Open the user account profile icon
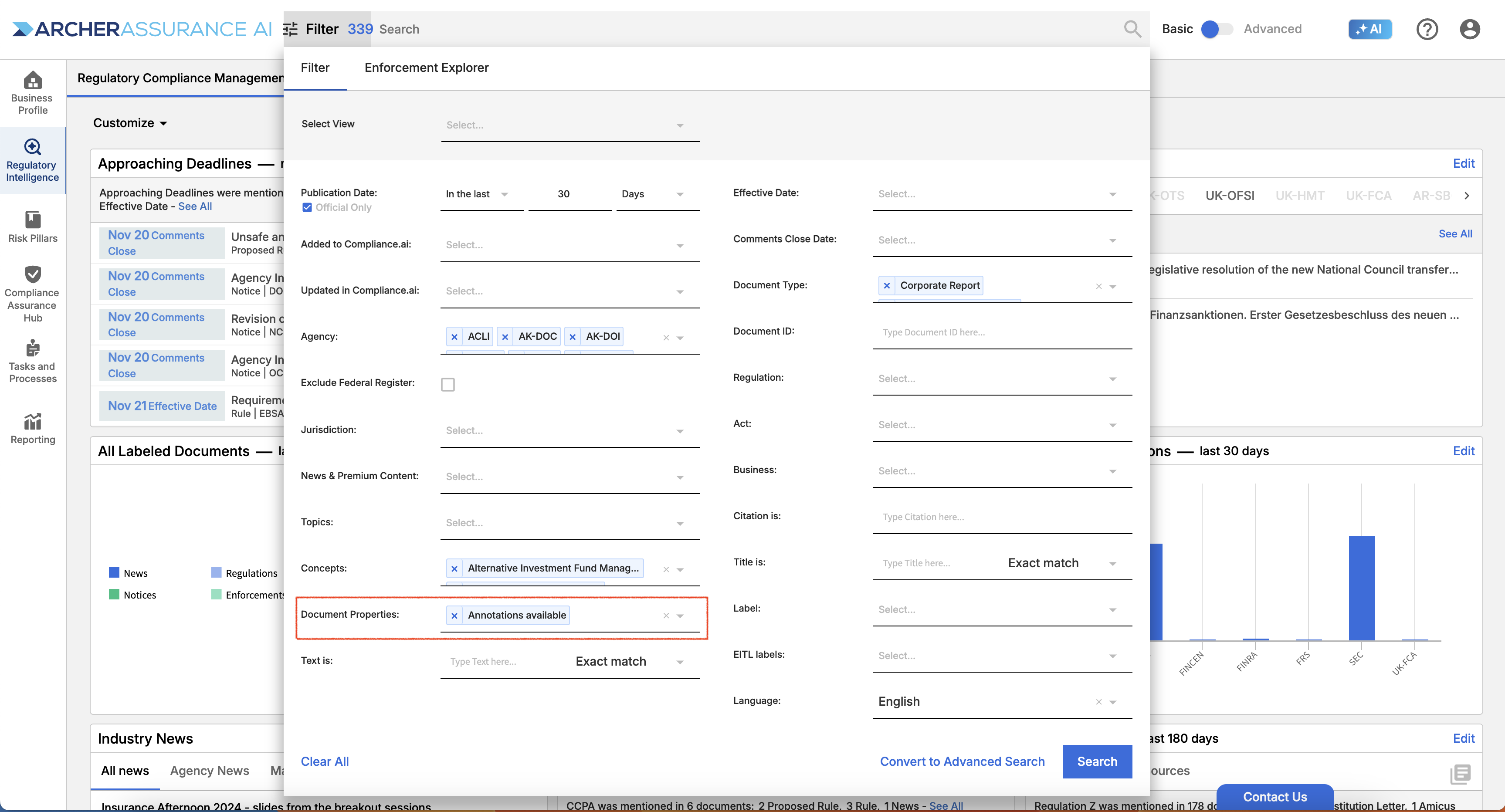The width and height of the screenshot is (1505, 812). coord(1469,29)
